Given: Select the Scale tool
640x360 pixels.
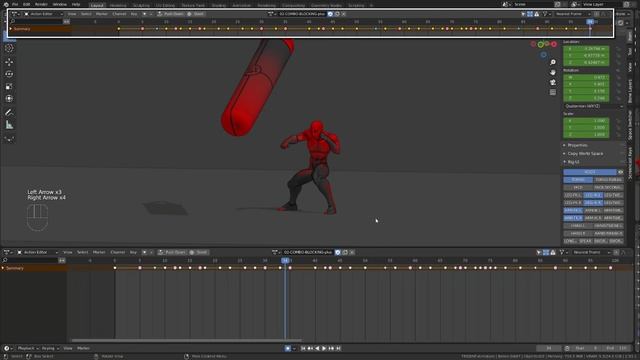Looking at the screenshot, I should 9,87.
